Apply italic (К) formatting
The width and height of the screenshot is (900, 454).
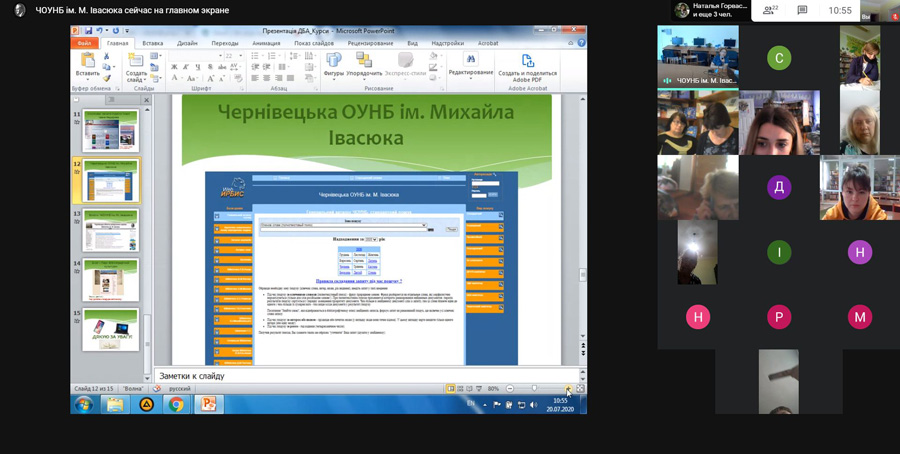point(187,67)
